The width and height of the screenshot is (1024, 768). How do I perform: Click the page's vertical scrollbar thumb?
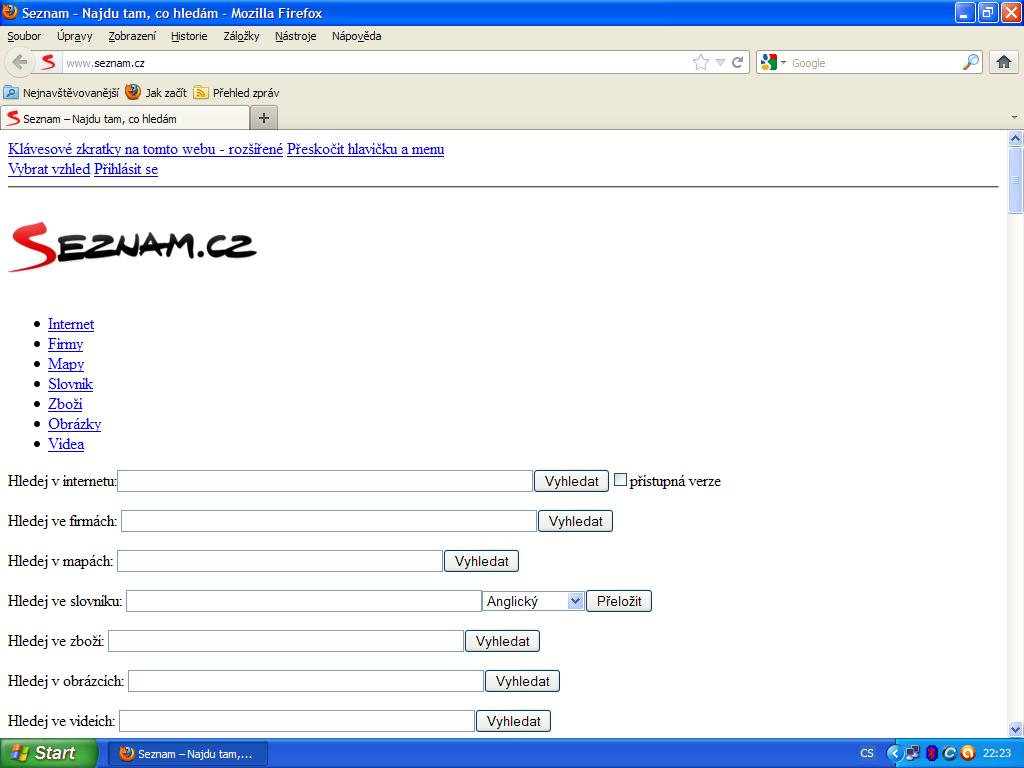pos(1015,180)
